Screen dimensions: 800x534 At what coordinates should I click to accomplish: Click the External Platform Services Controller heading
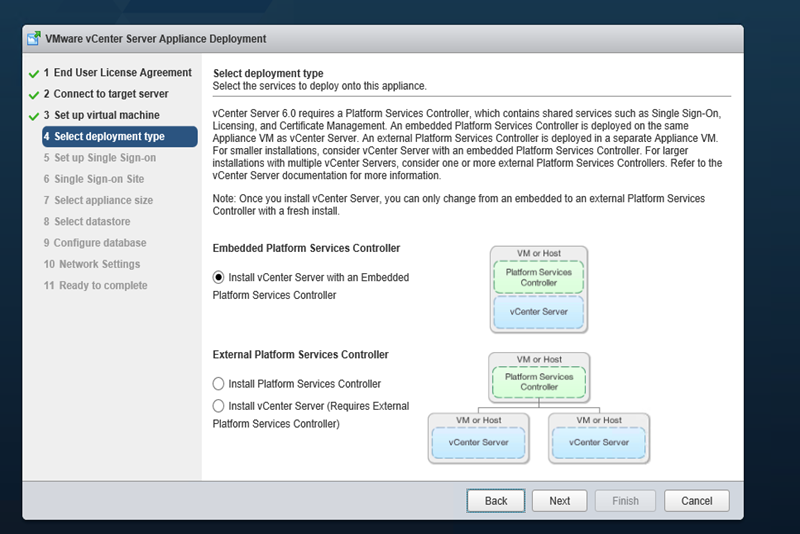coord(301,354)
